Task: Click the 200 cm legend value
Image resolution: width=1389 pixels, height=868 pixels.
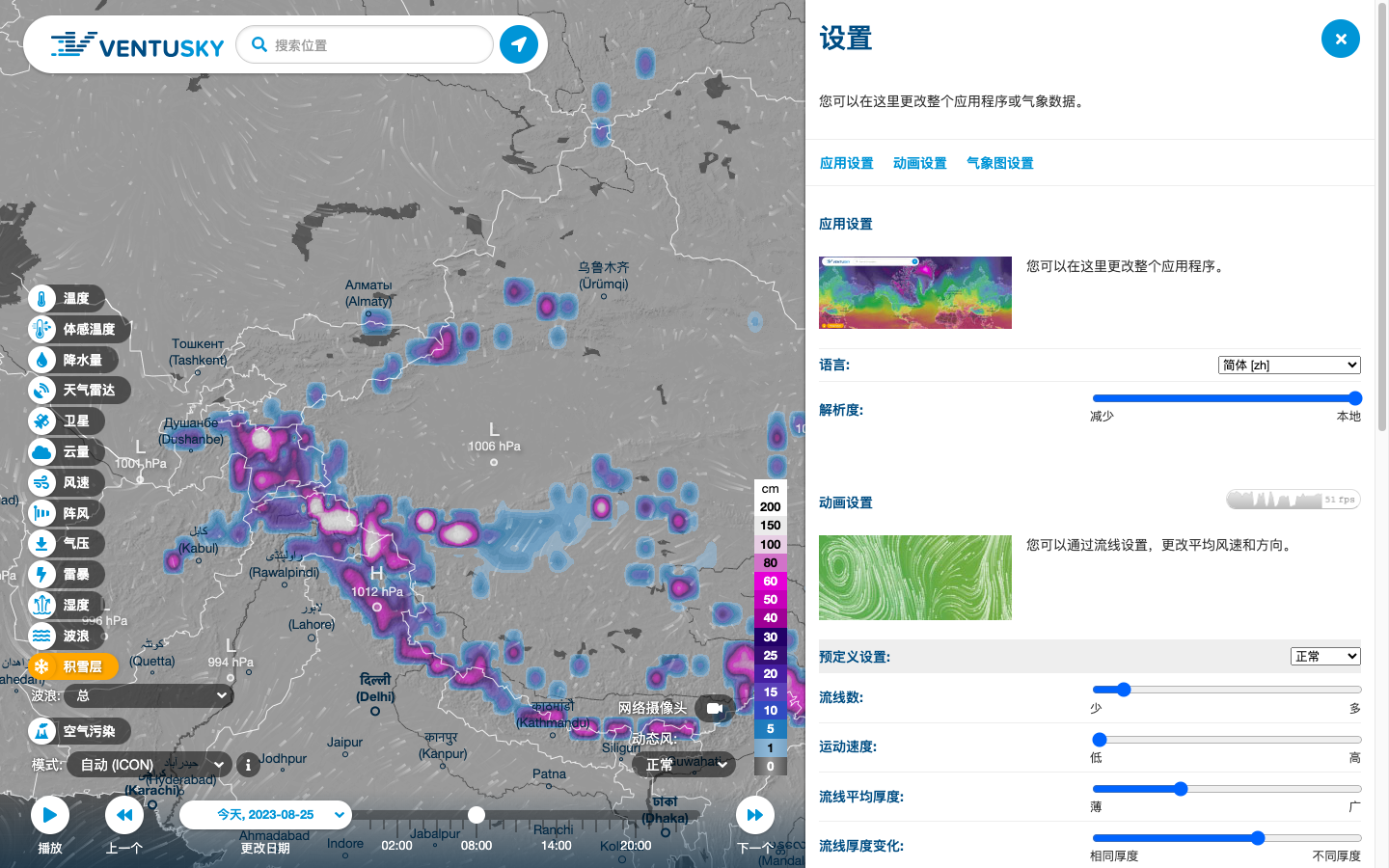Action: 771,507
